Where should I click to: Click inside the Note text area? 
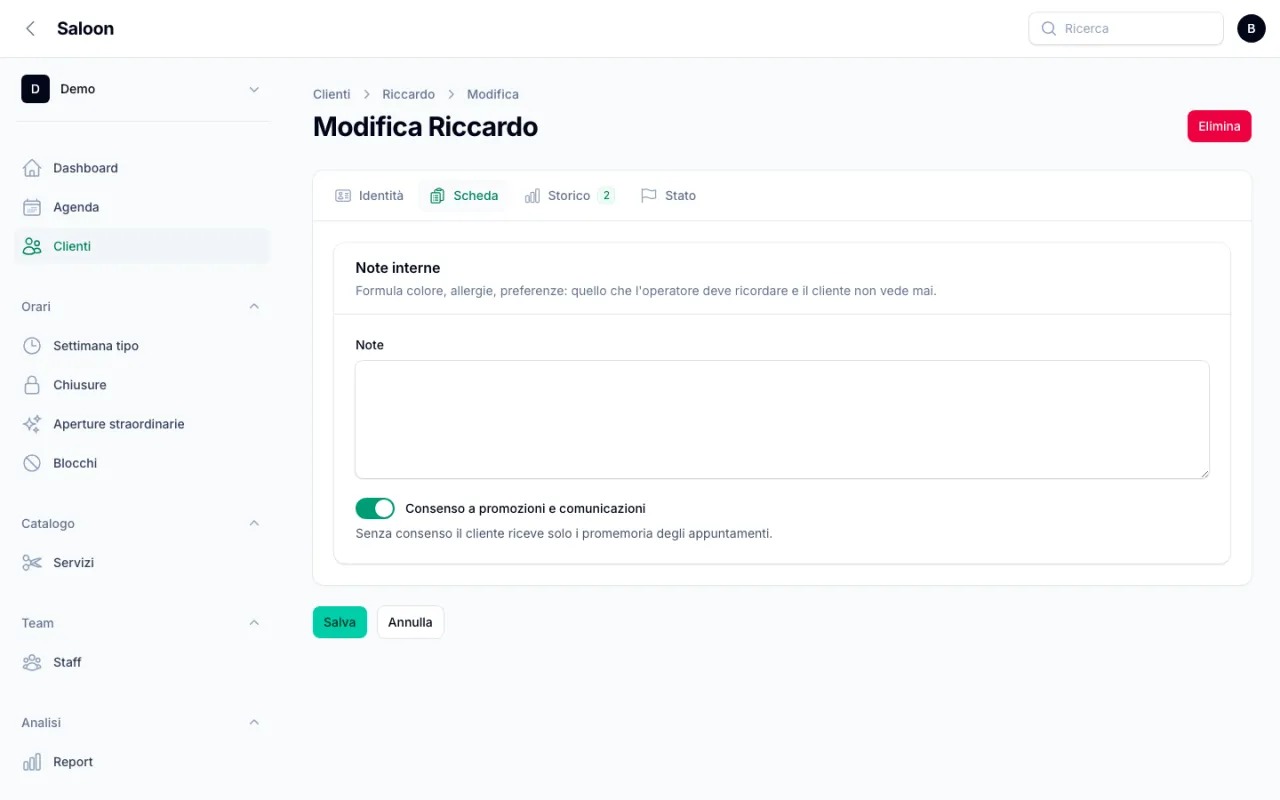(x=782, y=420)
